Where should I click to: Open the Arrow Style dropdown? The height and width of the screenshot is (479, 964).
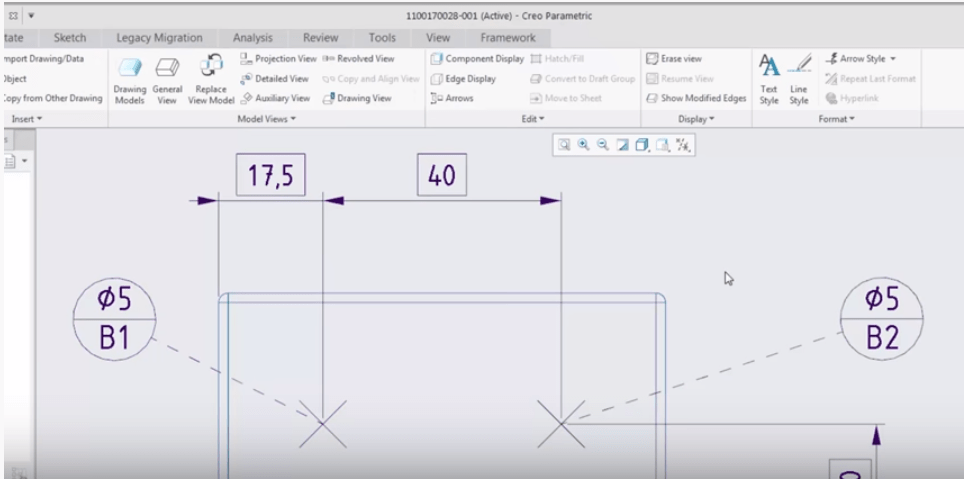(860, 59)
